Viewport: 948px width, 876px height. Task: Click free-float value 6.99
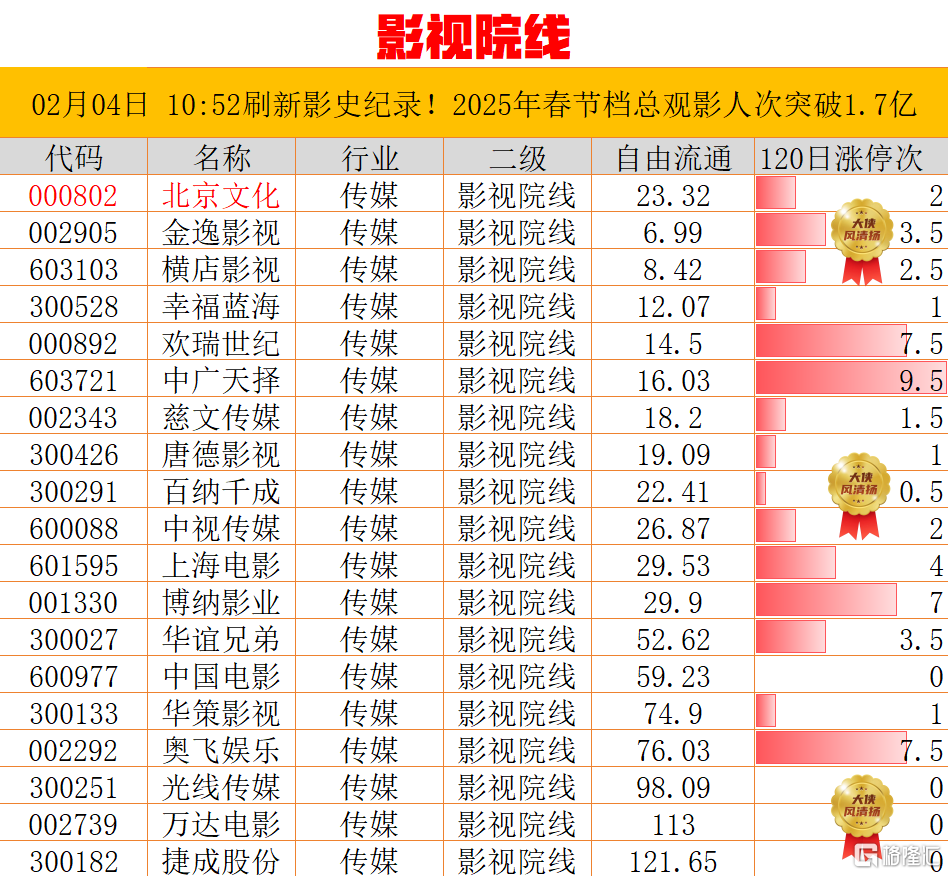tap(673, 233)
